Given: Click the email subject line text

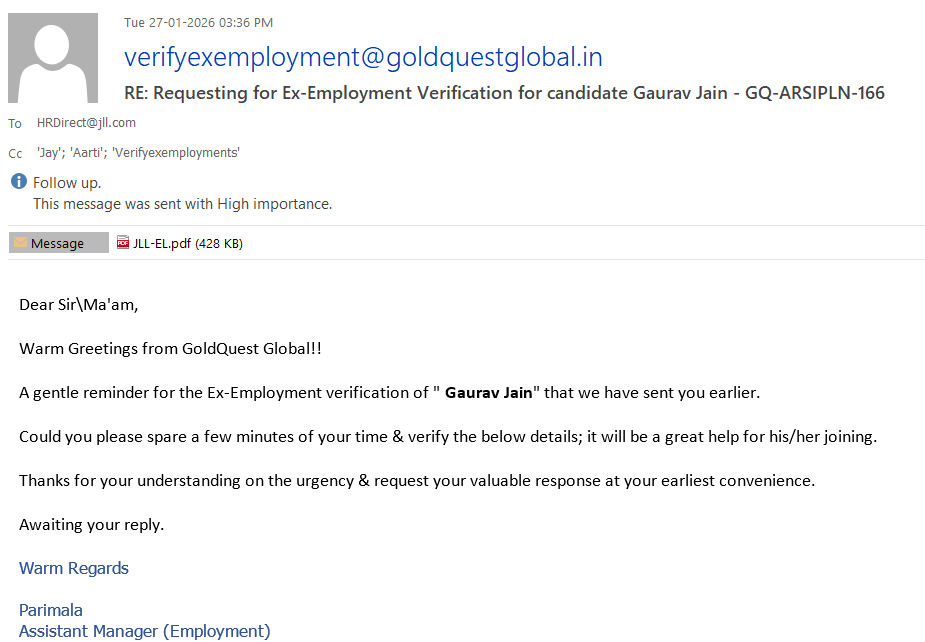Looking at the screenshot, I should tap(504, 93).
